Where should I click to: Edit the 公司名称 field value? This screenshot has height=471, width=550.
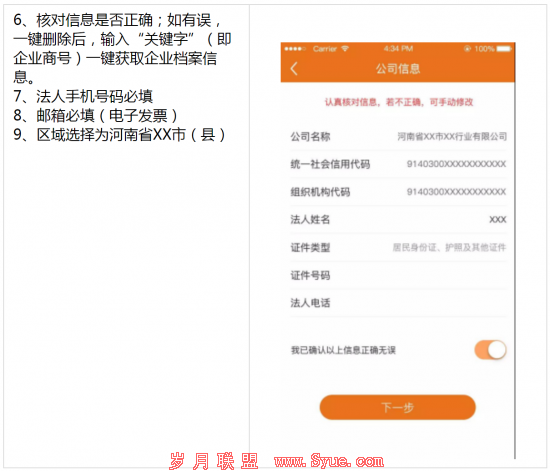452,136
